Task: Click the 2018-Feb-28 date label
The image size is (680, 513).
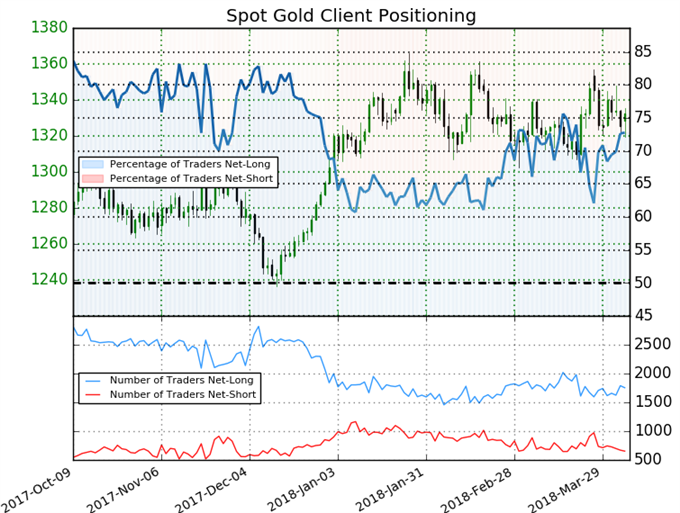Action: (477, 490)
